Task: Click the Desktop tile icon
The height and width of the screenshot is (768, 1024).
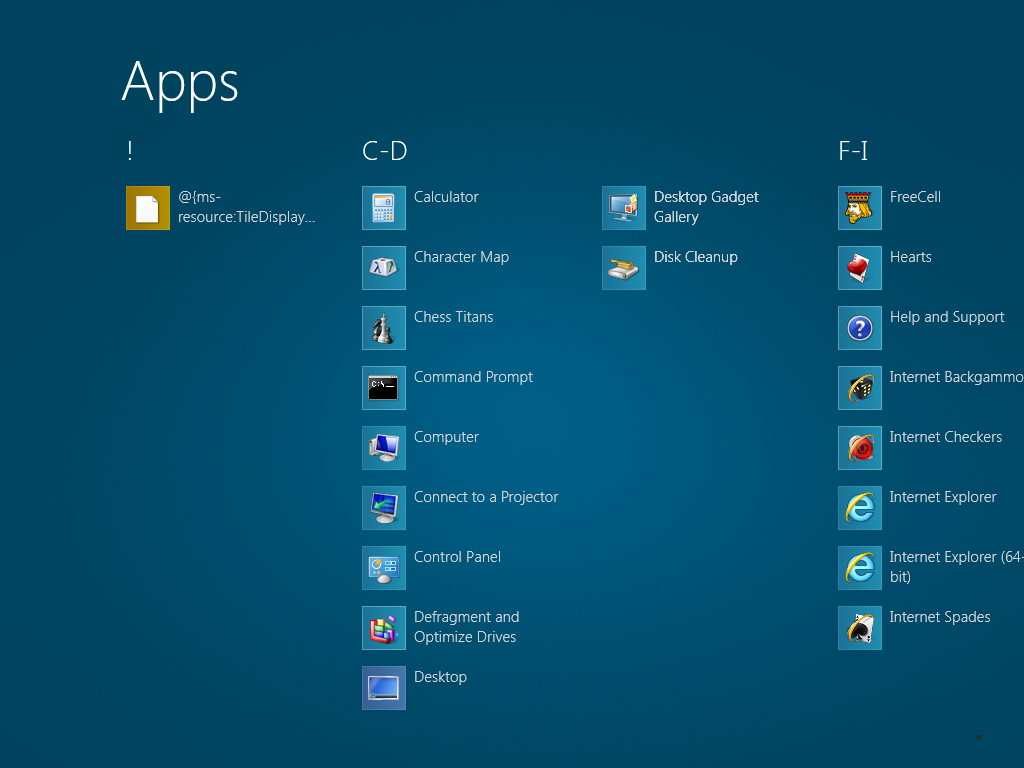Action: [383, 688]
